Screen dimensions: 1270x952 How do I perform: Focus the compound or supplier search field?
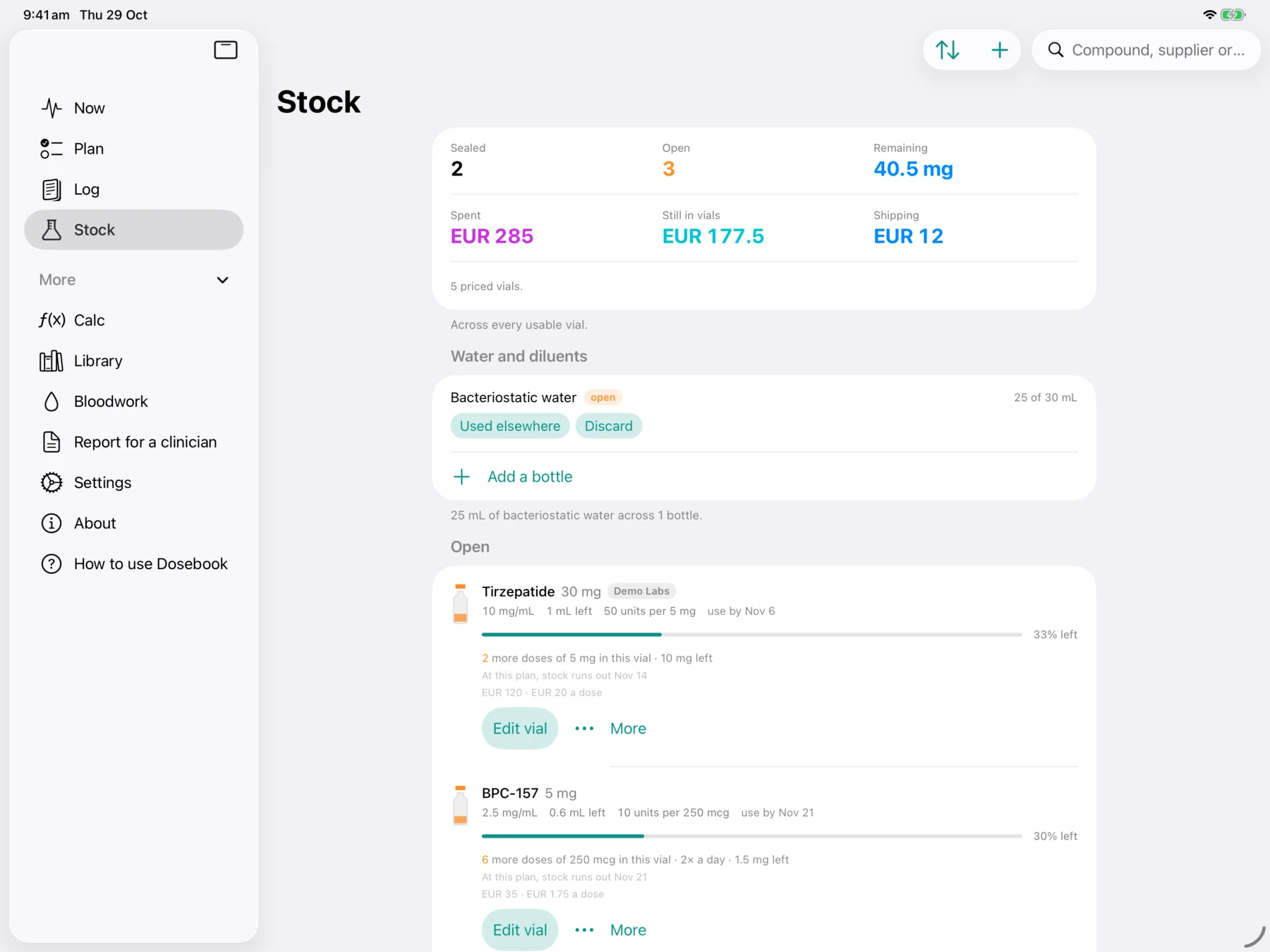(1146, 50)
